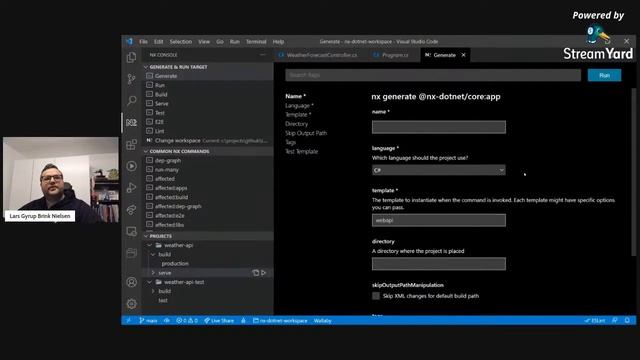Image resolution: width=640 pixels, height=360 pixels.
Task: Toggle Skip XML changes checkbox
Action: tap(376, 296)
